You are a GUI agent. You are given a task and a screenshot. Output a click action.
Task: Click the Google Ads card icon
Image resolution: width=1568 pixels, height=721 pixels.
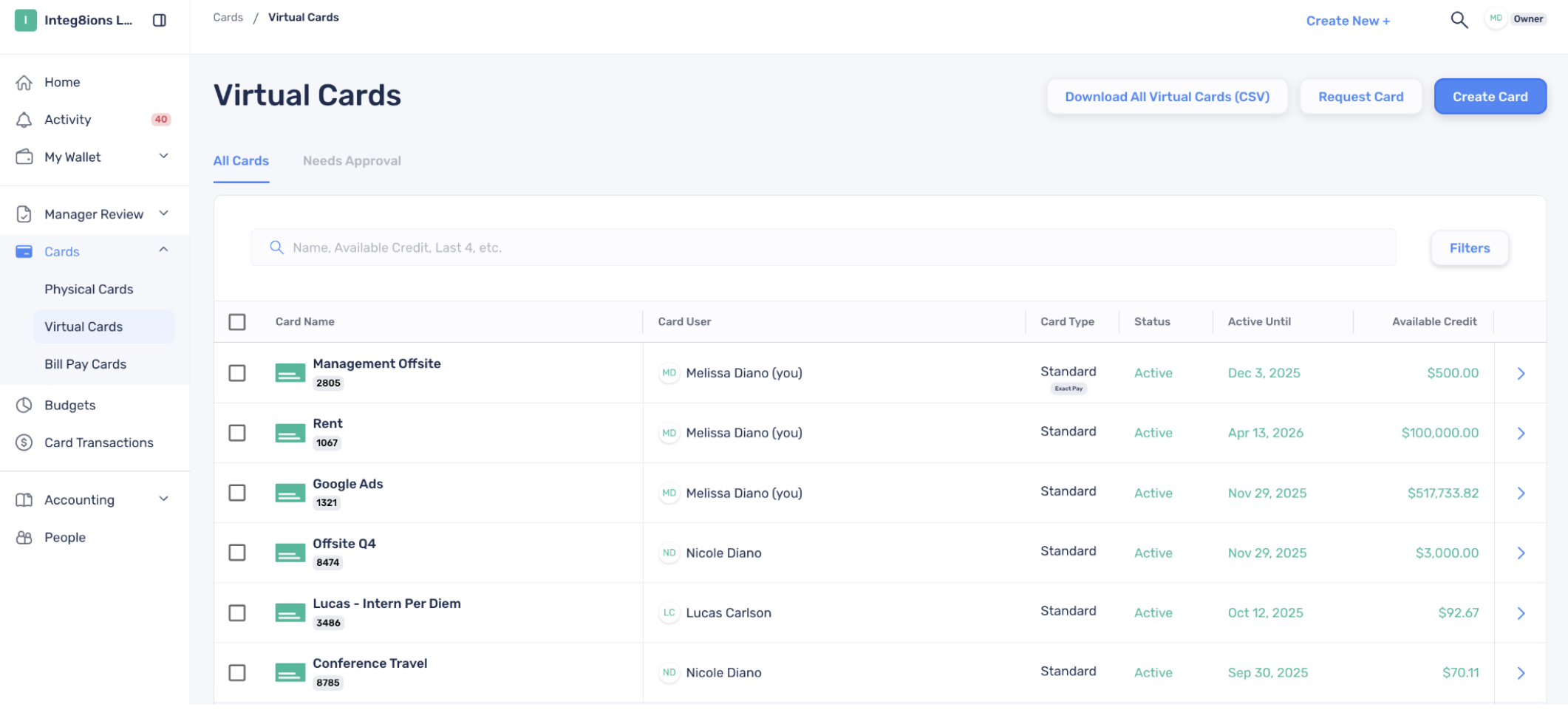(x=290, y=493)
